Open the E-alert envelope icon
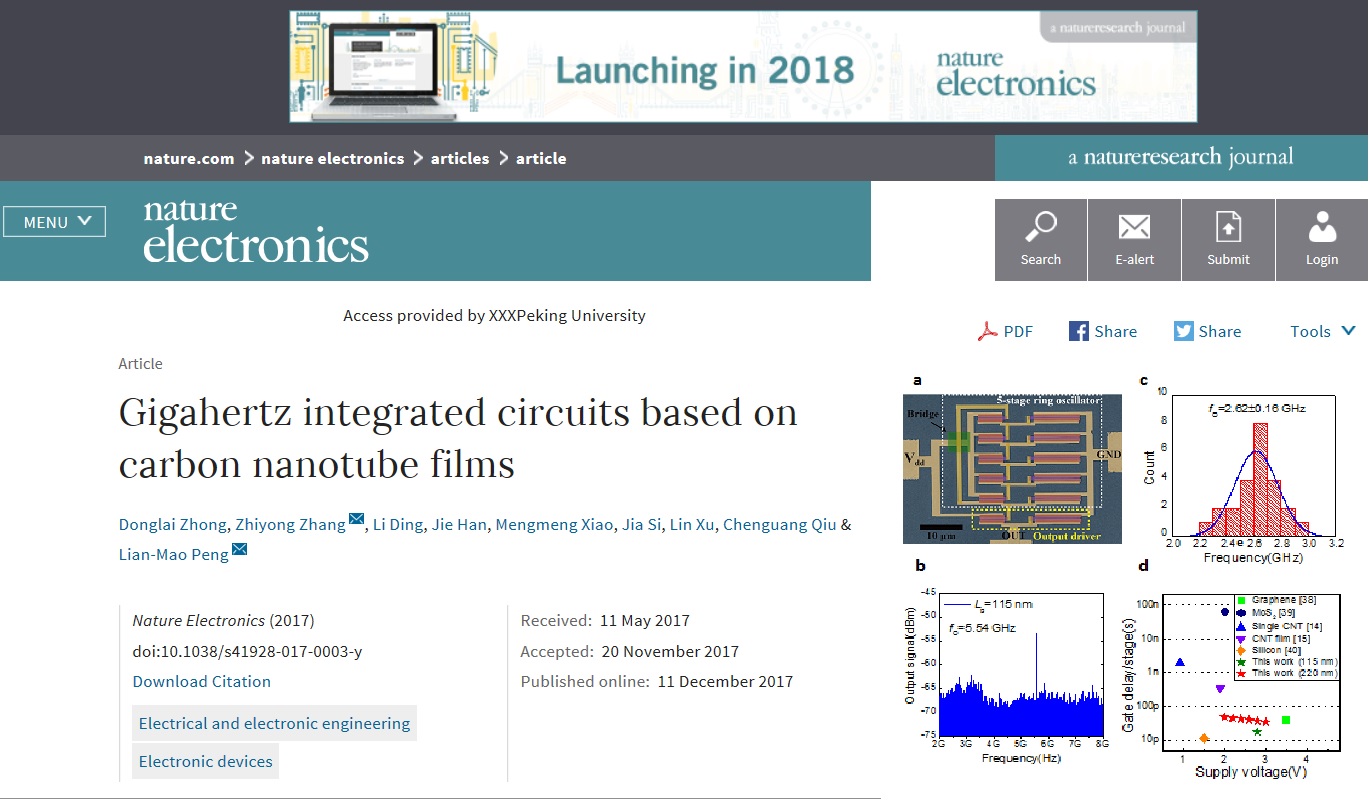The width and height of the screenshot is (1370, 800). [1134, 228]
